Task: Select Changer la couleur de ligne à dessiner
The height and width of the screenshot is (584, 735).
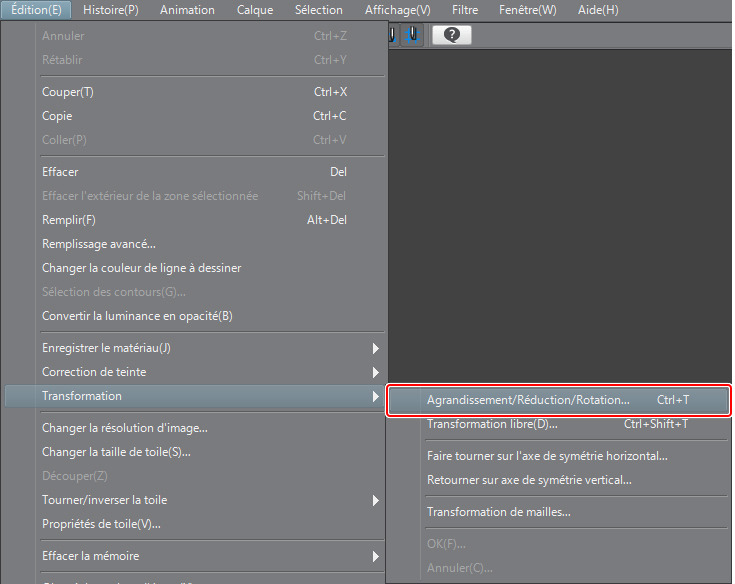Action: (195, 268)
